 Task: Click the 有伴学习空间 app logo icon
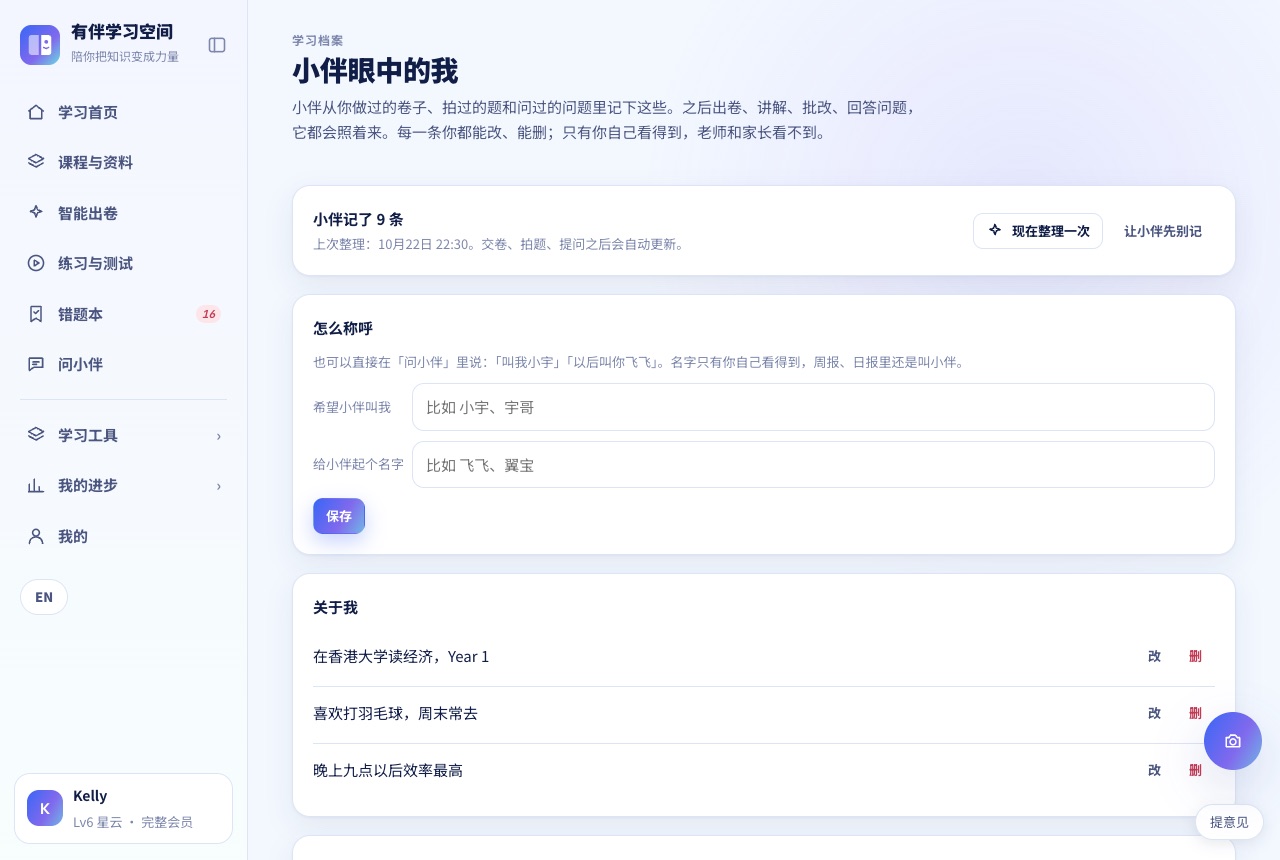40,45
